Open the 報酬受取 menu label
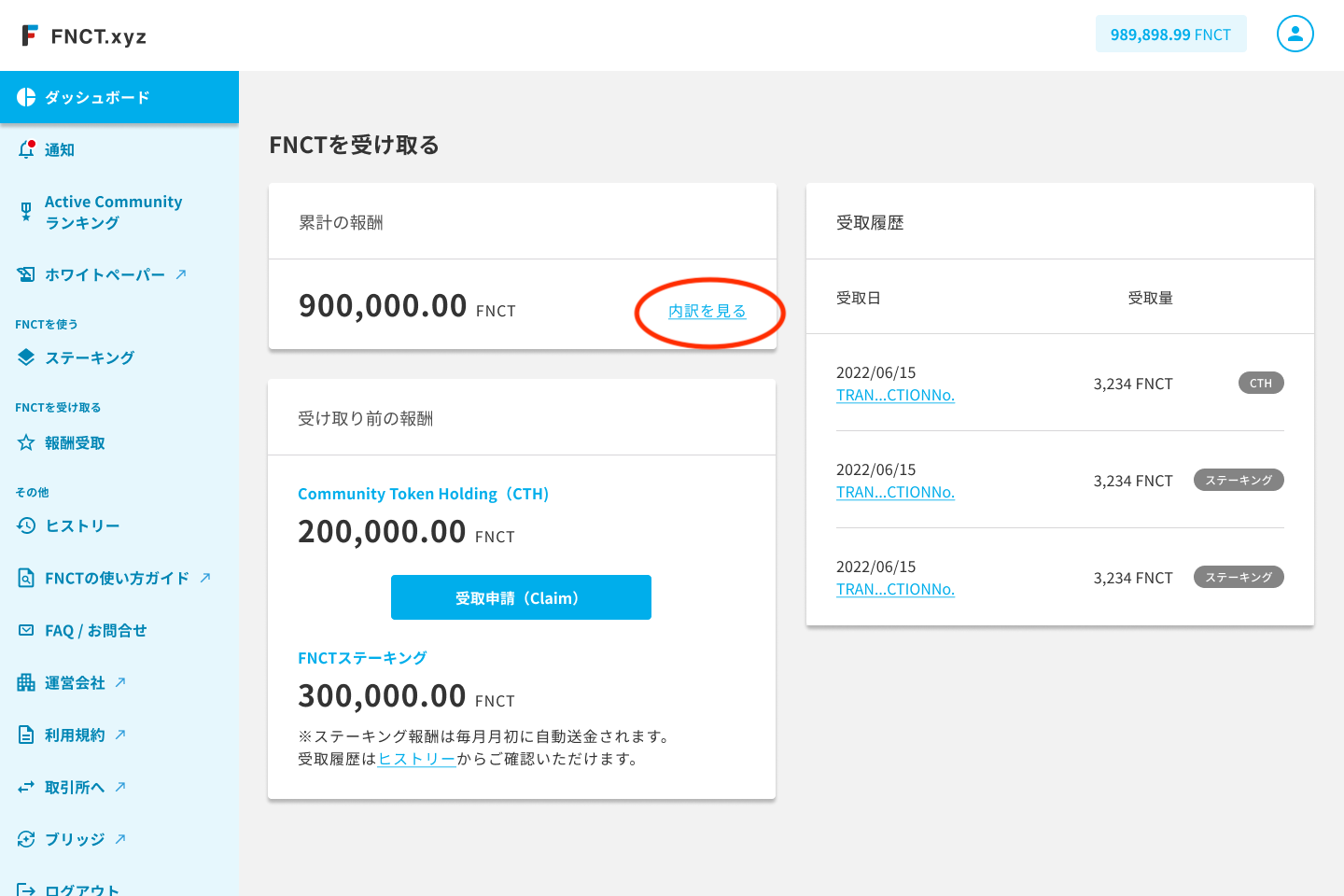Image resolution: width=1344 pixels, height=896 pixels. pyautogui.click(x=75, y=442)
